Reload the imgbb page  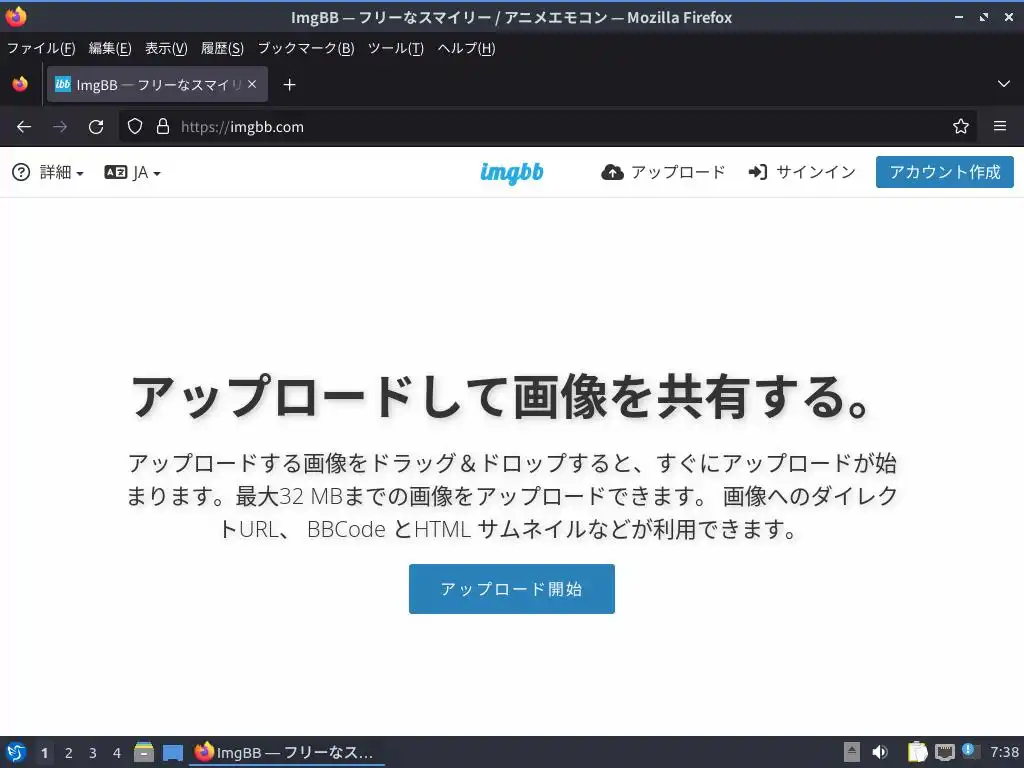96,127
